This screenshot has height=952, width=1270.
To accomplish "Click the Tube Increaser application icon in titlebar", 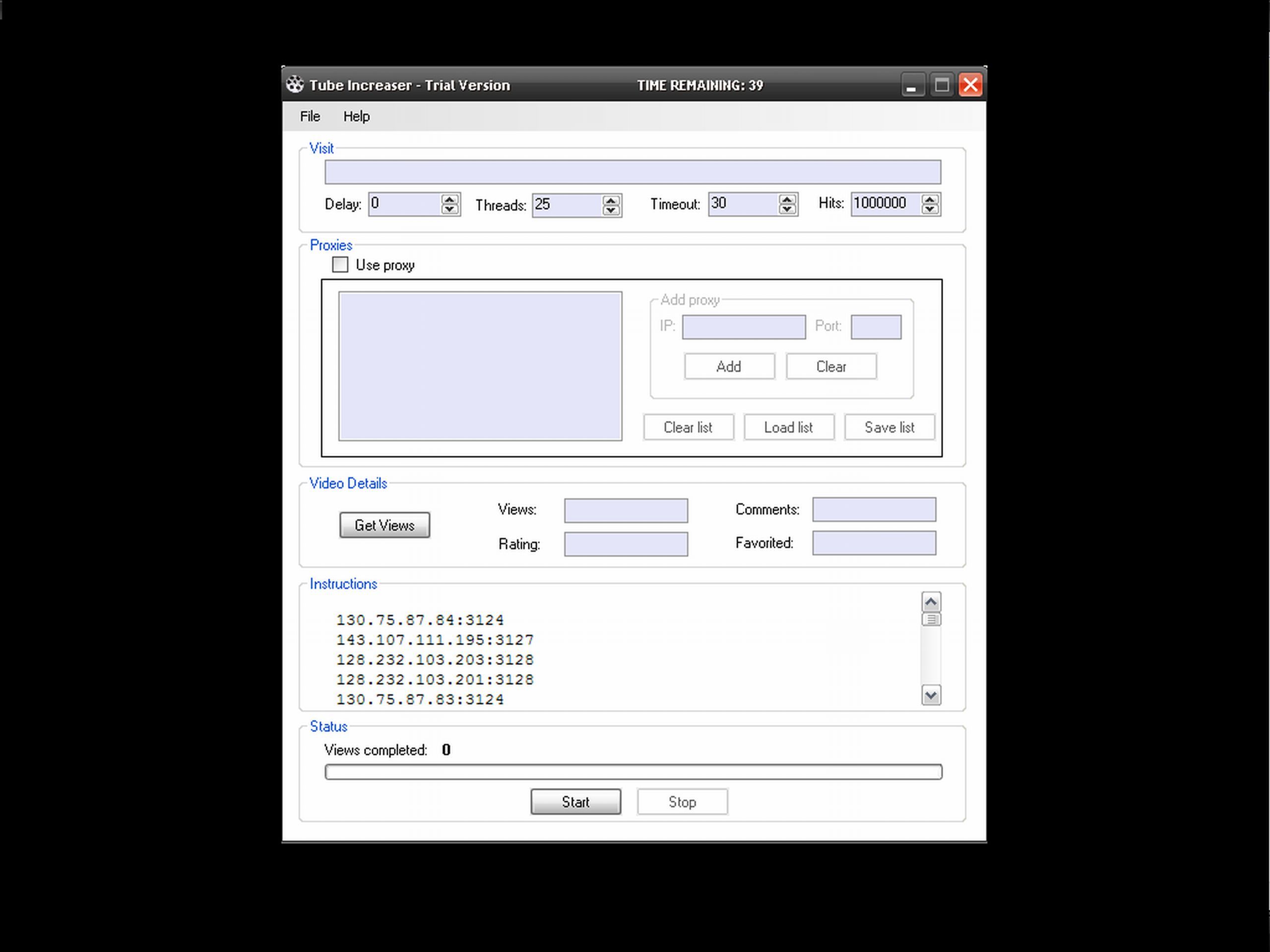I will (296, 85).
